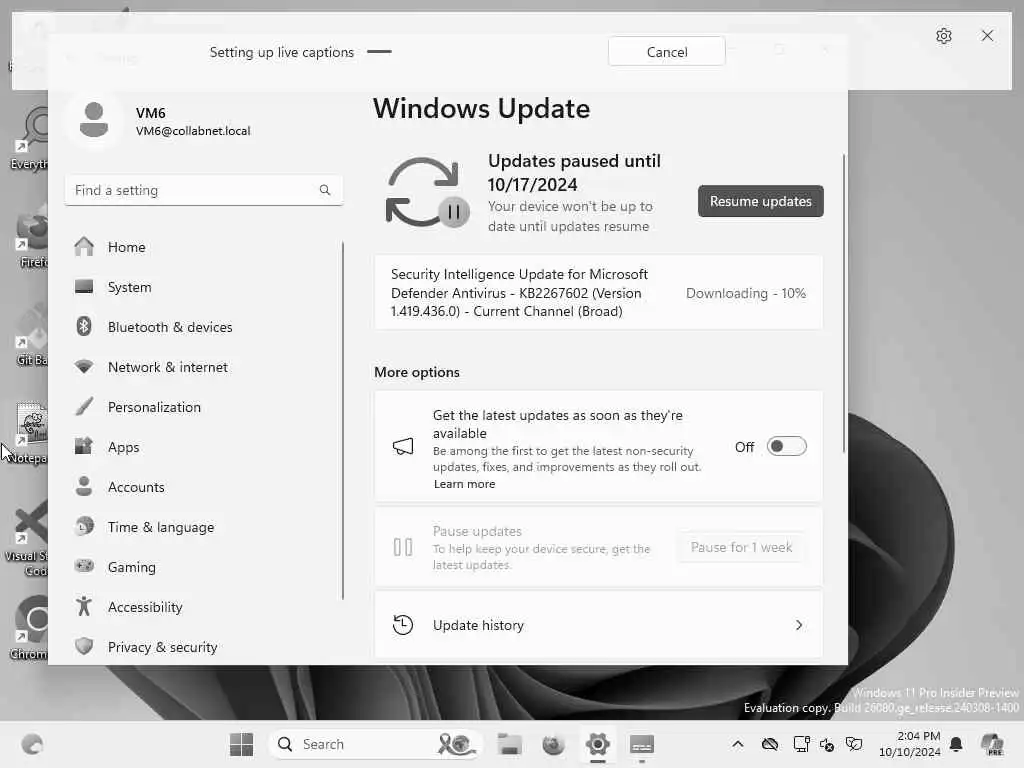Click the Settings window vertical scrollbar

[x=844, y=304]
